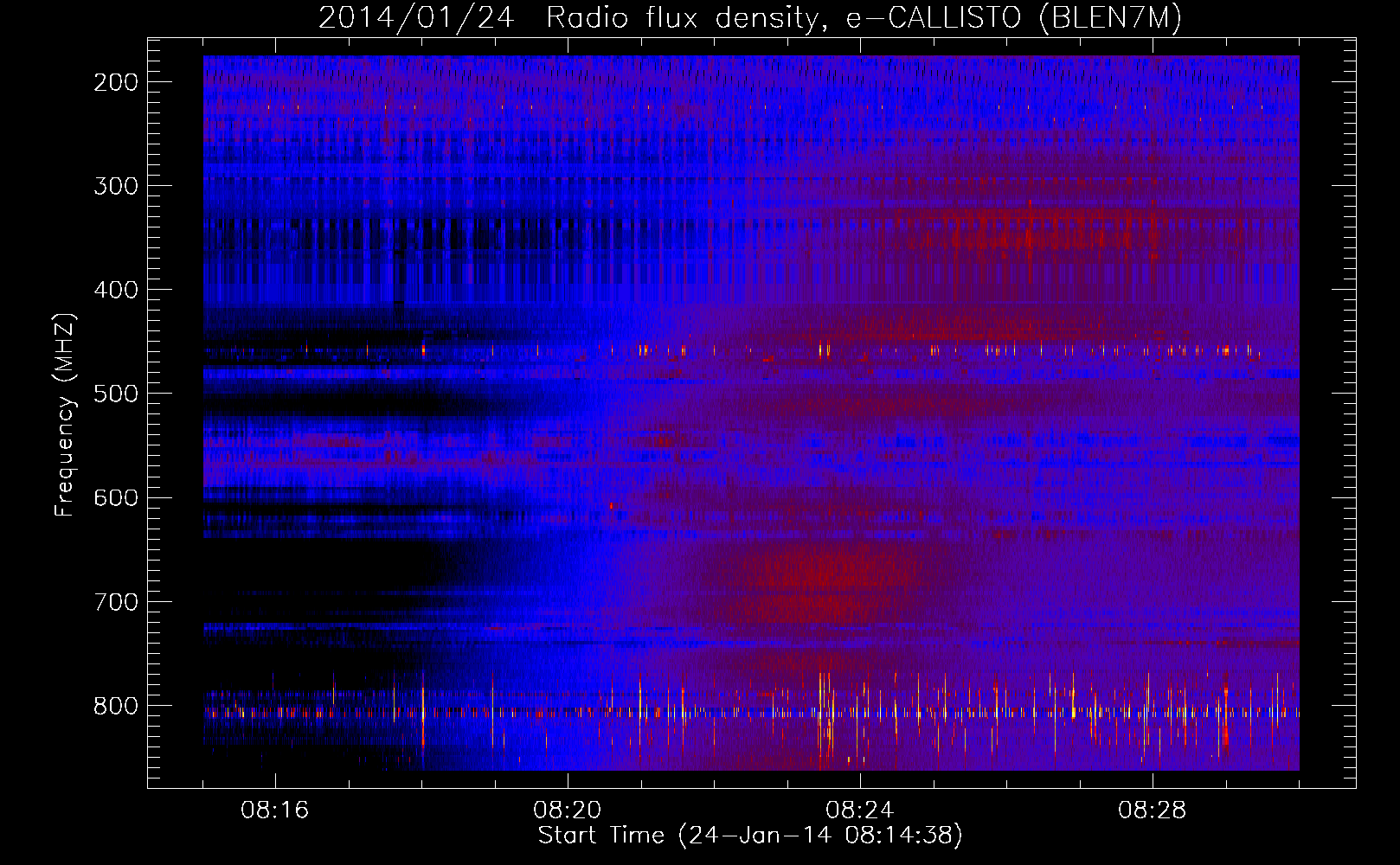Click the 700 frequency tick label
Image resolution: width=1400 pixels, height=865 pixels.
click(116, 601)
